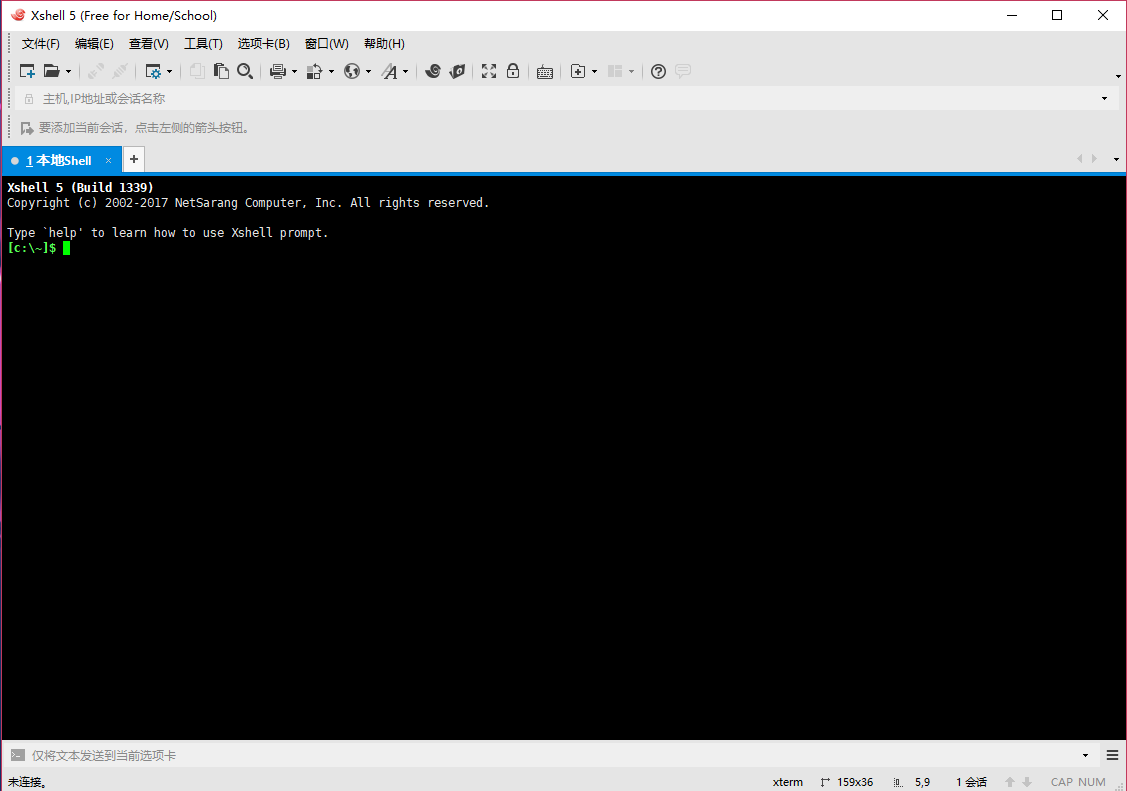
Task: Open the 文件(F) menu
Action: click(x=40, y=44)
